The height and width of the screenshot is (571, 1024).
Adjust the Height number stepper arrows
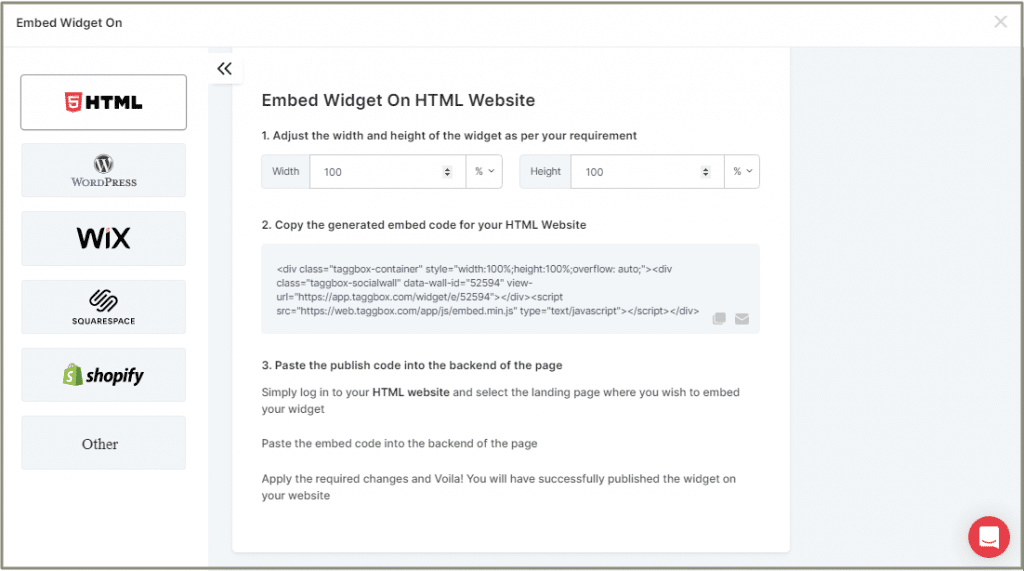[x=706, y=172]
